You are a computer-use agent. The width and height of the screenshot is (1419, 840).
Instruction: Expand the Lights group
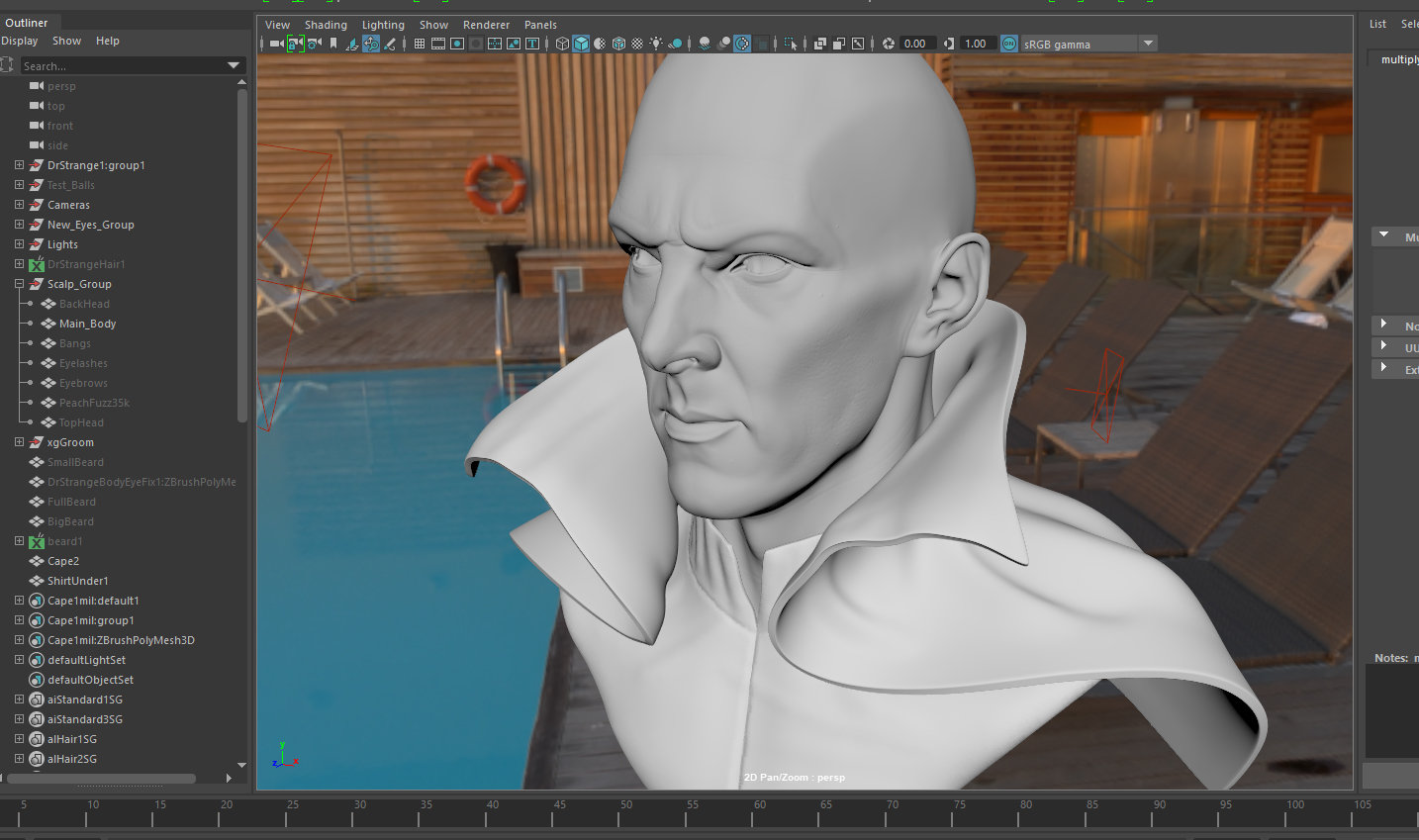[19, 244]
